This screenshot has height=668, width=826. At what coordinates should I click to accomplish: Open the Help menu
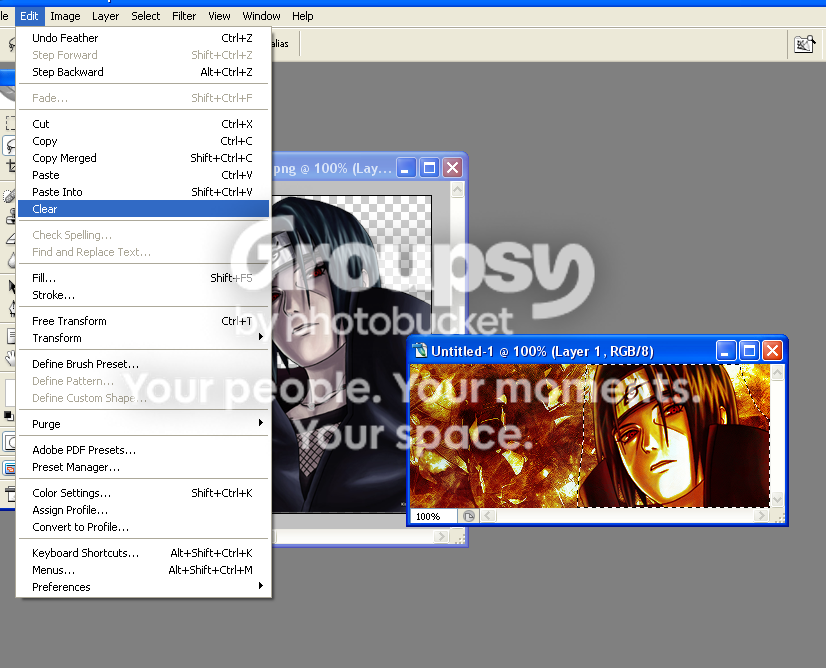pyautogui.click(x=303, y=16)
